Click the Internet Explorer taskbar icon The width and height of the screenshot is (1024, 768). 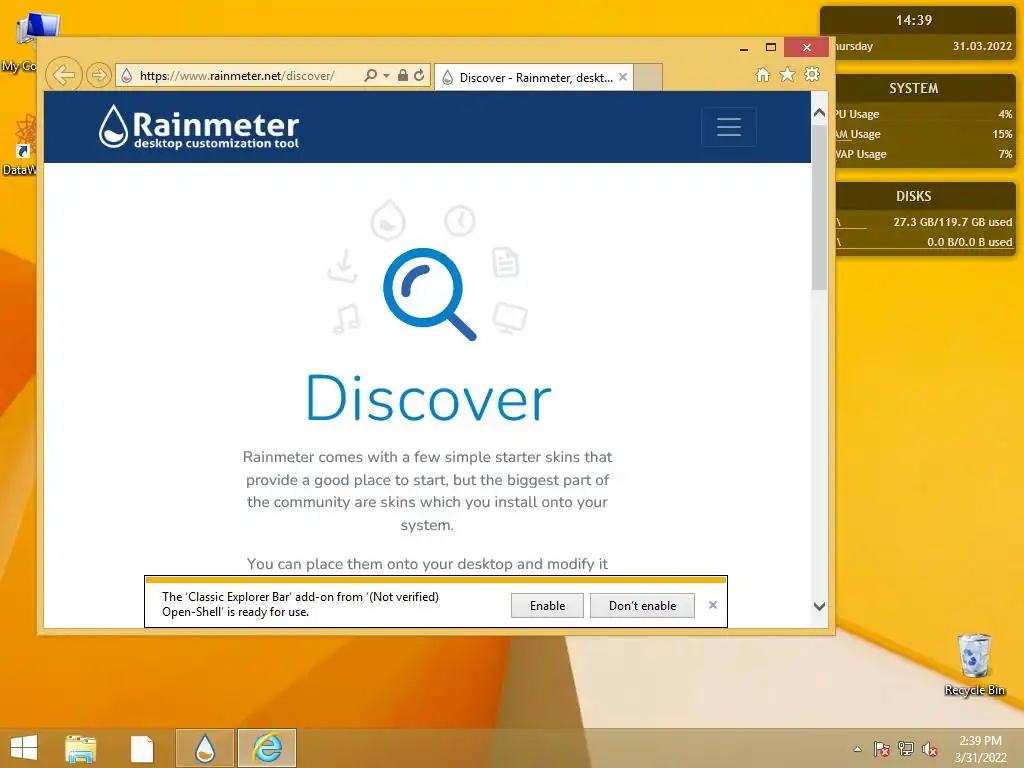(x=267, y=748)
